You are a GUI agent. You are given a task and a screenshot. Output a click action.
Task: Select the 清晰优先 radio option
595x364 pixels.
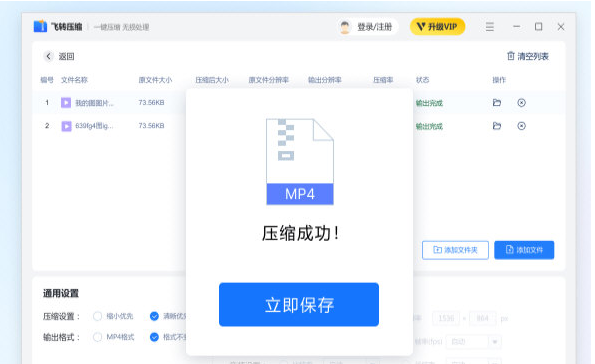154,316
